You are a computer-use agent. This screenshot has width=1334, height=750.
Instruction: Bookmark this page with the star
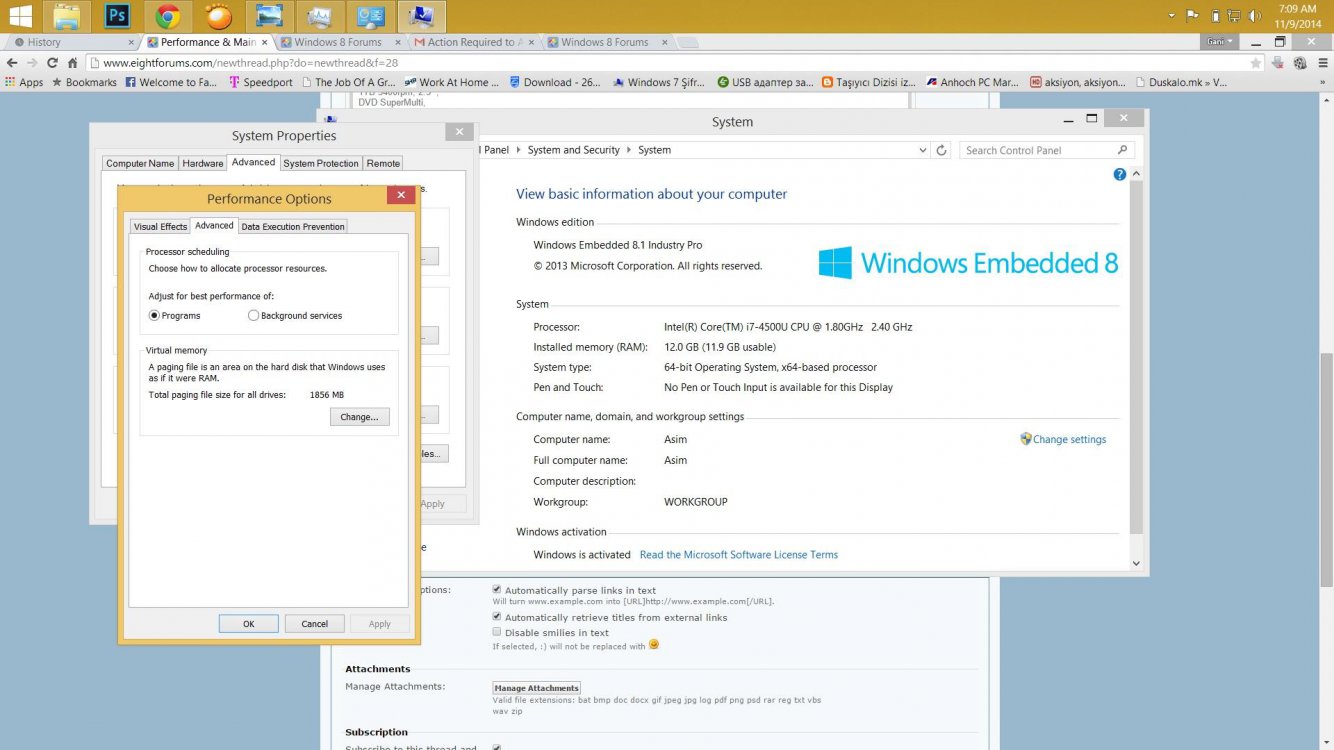click(x=1256, y=62)
